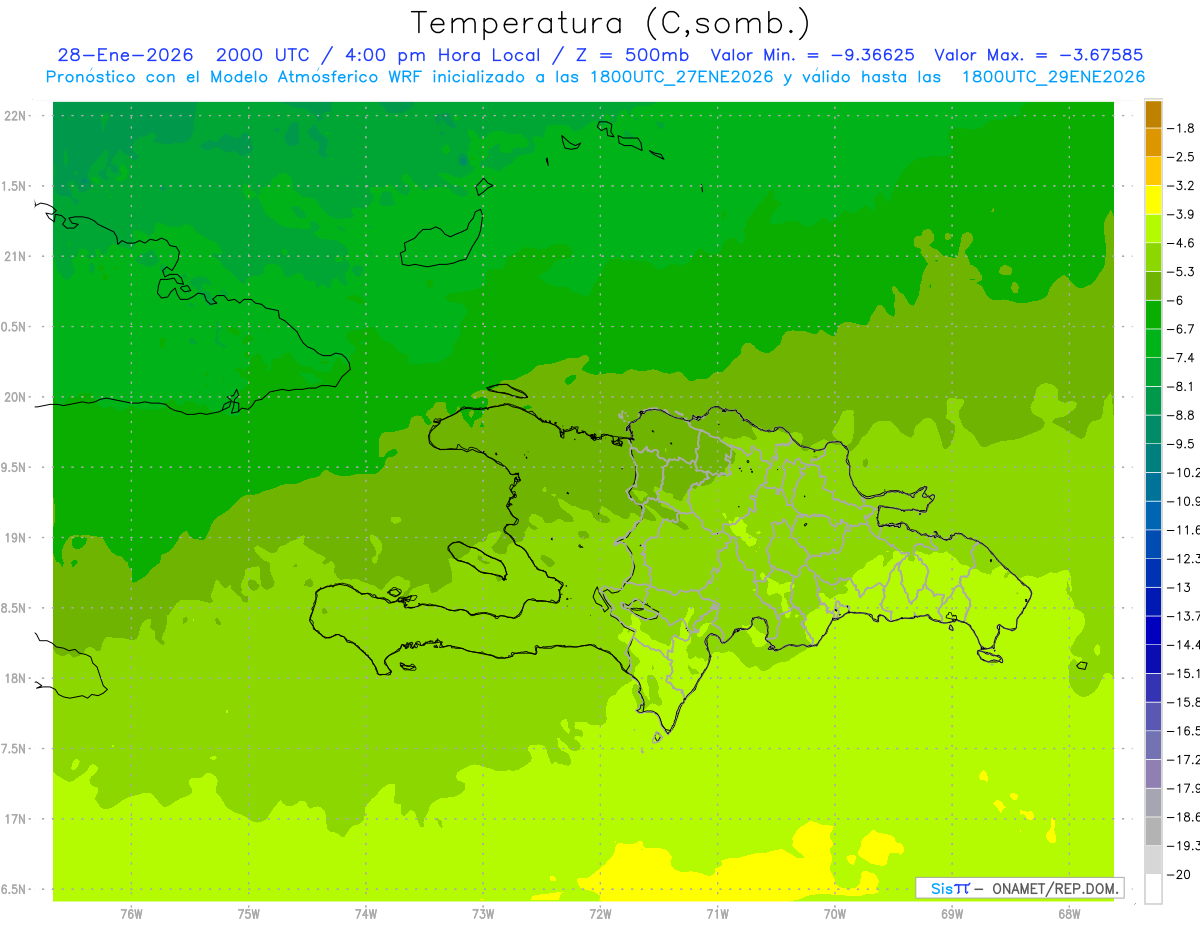Click green swatch between -6.7 and -7.4

1153,343
